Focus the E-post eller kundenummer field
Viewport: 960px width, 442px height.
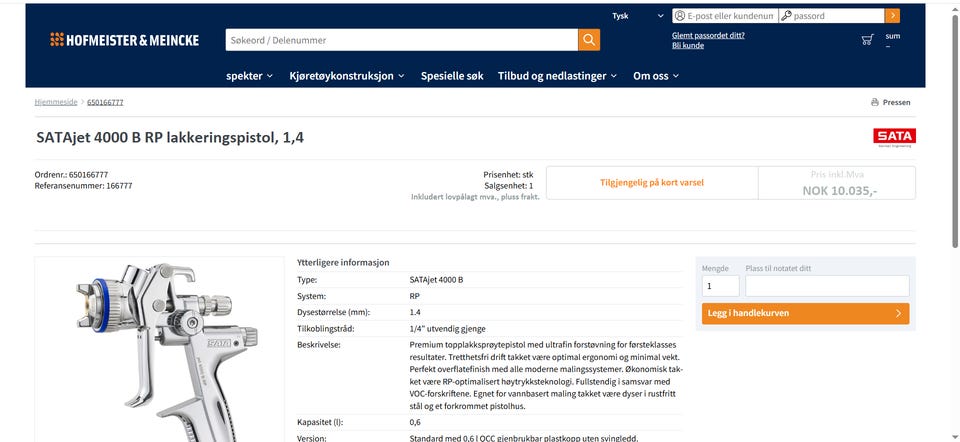pos(725,16)
